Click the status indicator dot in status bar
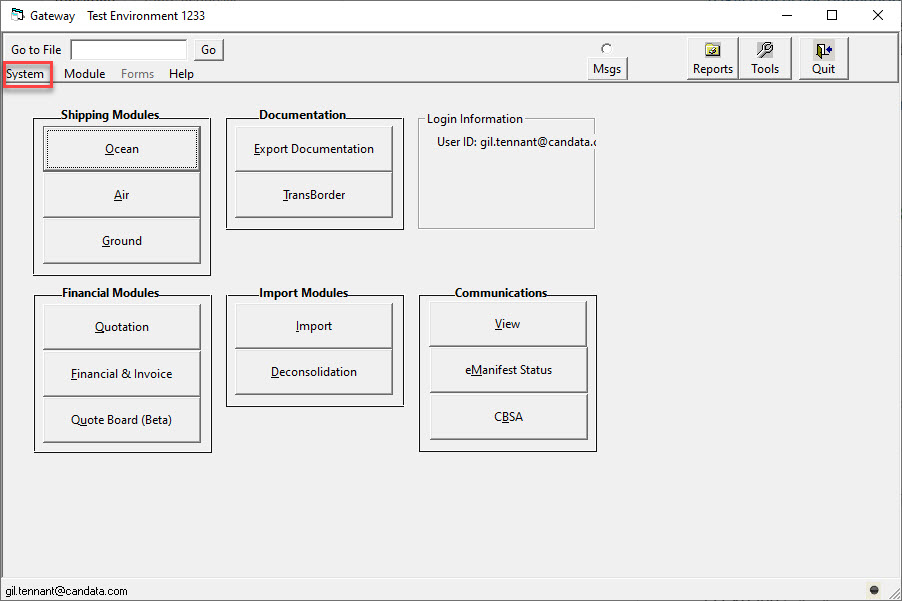The image size is (902, 601). click(x=874, y=589)
